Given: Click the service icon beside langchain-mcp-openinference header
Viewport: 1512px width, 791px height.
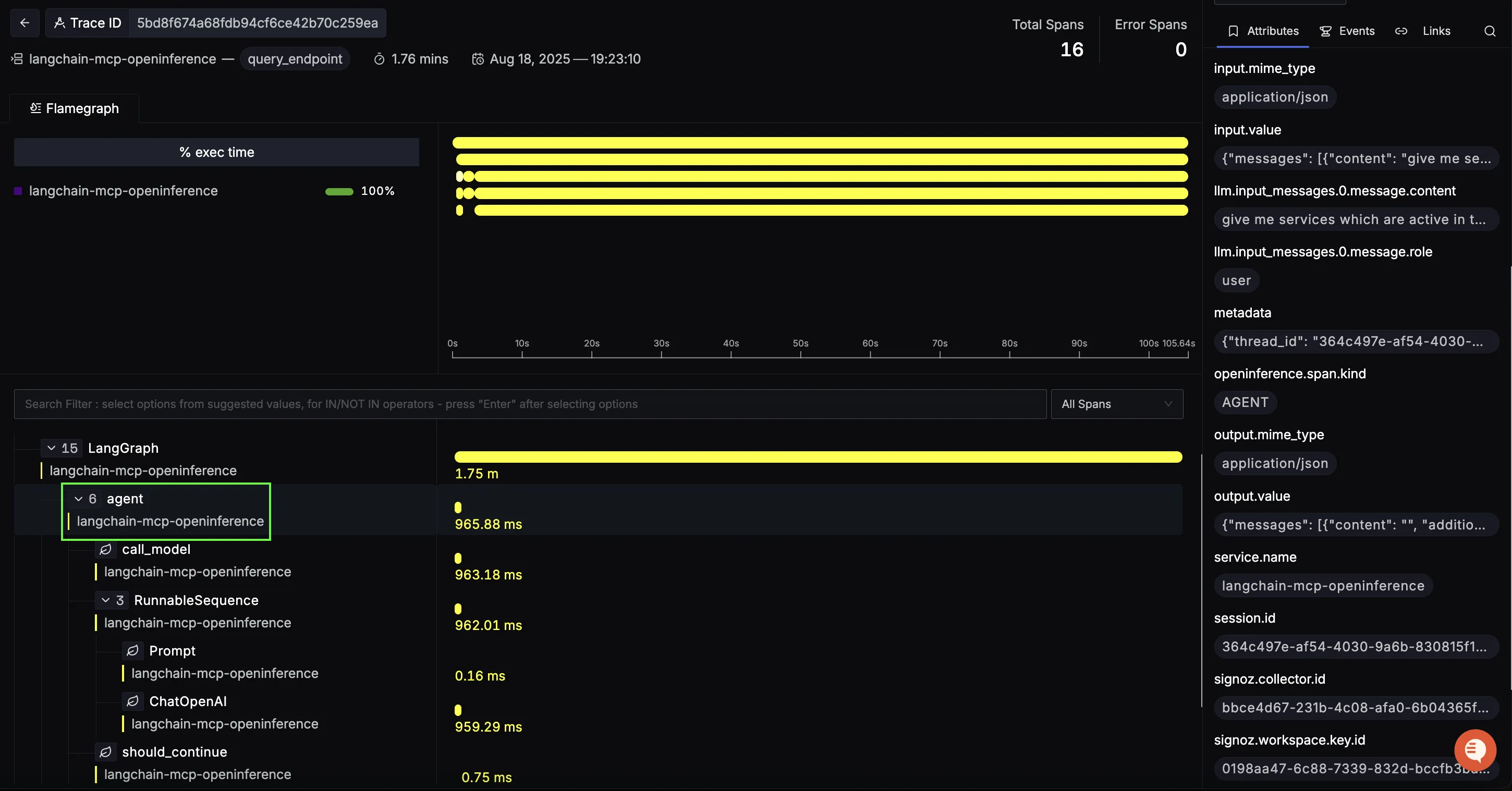Looking at the screenshot, I should point(17,59).
